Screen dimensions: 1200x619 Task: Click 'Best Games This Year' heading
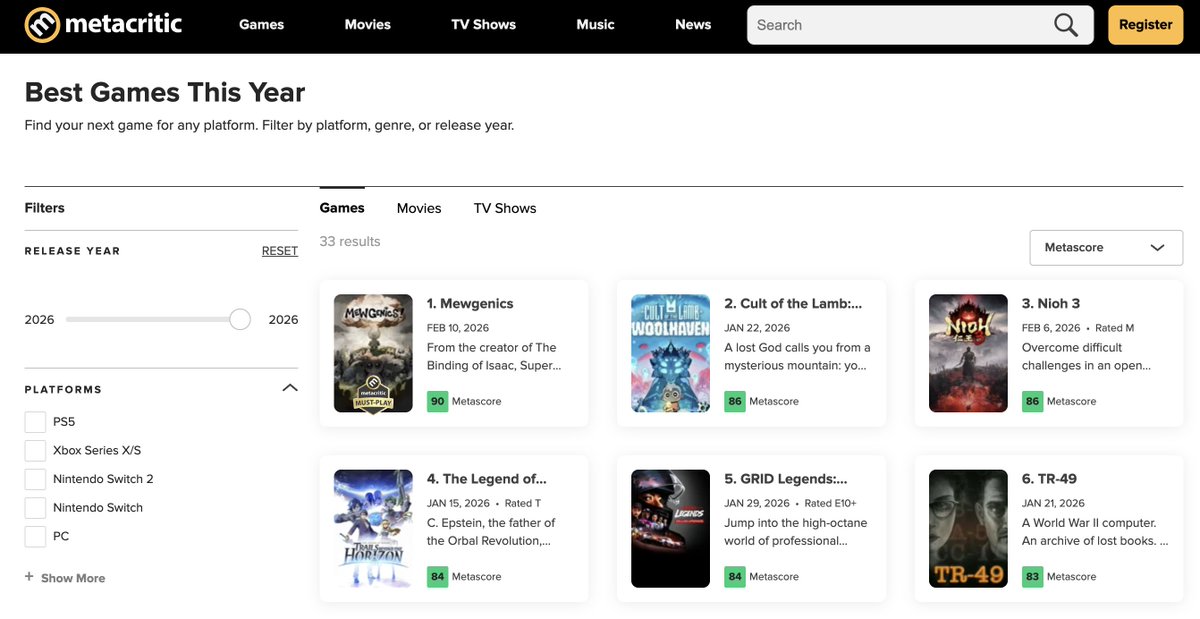(x=165, y=92)
